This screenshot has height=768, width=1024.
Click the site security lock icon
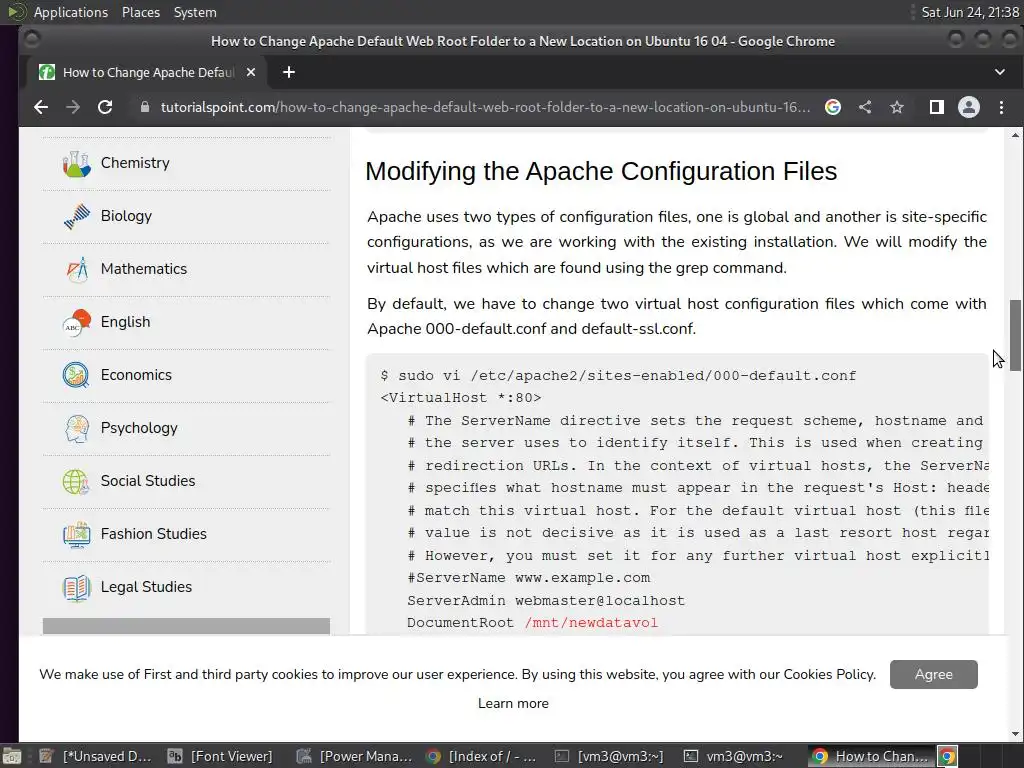coord(145,107)
